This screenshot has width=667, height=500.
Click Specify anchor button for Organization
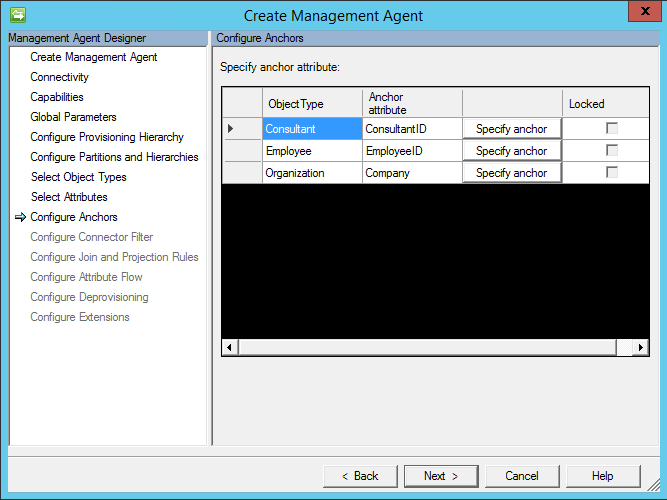coord(512,173)
